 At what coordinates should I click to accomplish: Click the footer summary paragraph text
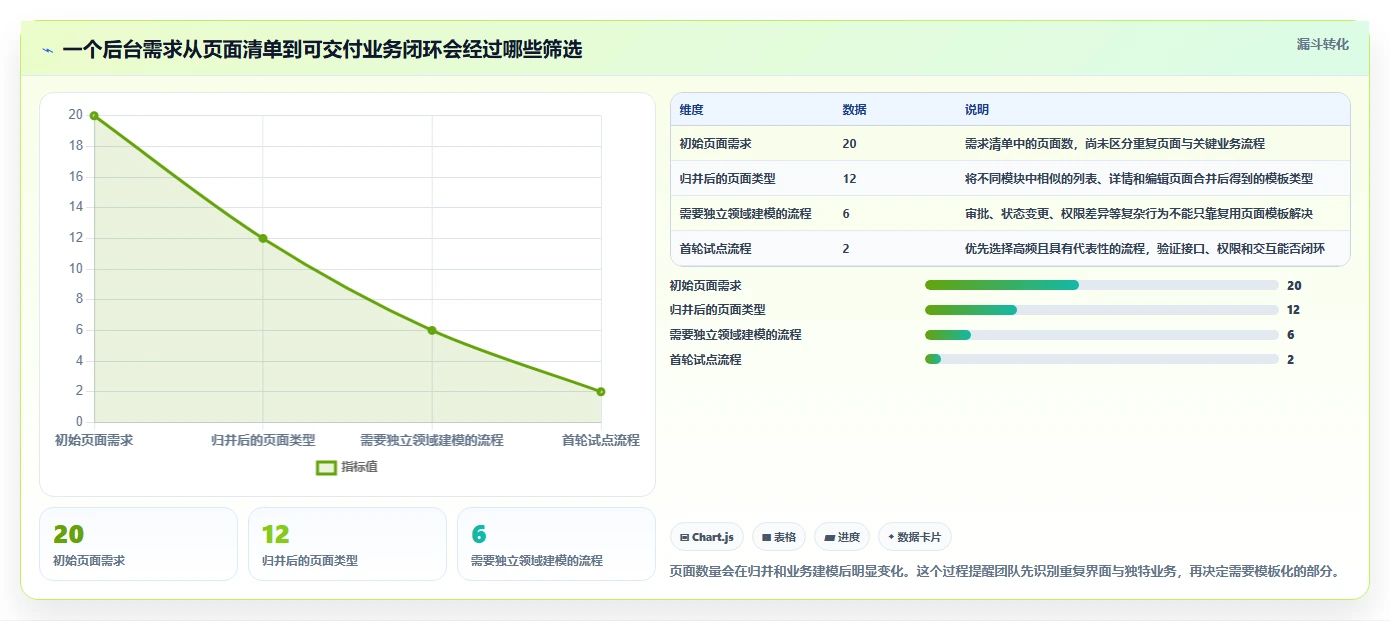[1004, 572]
